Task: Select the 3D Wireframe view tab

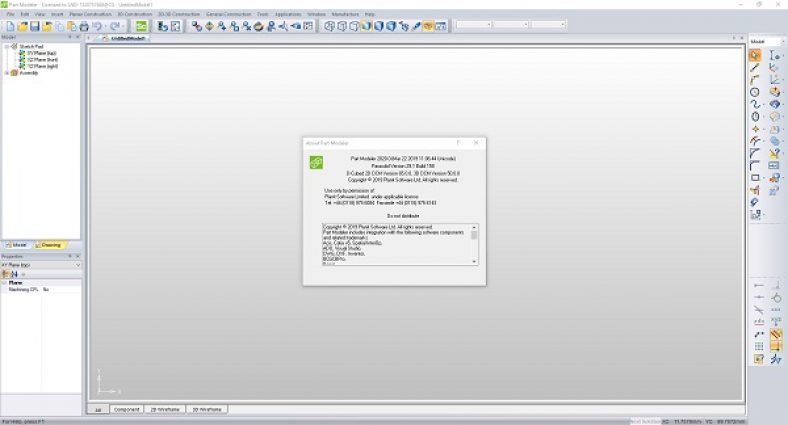Action: (207, 409)
